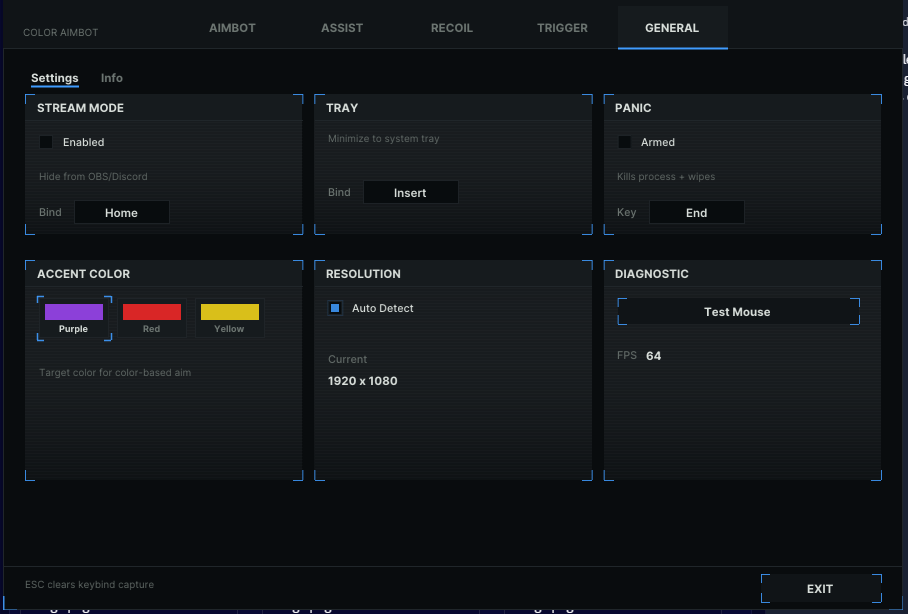Click the PANIC panel heading
This screenshot has height=614, width=908.
(633, 108)
